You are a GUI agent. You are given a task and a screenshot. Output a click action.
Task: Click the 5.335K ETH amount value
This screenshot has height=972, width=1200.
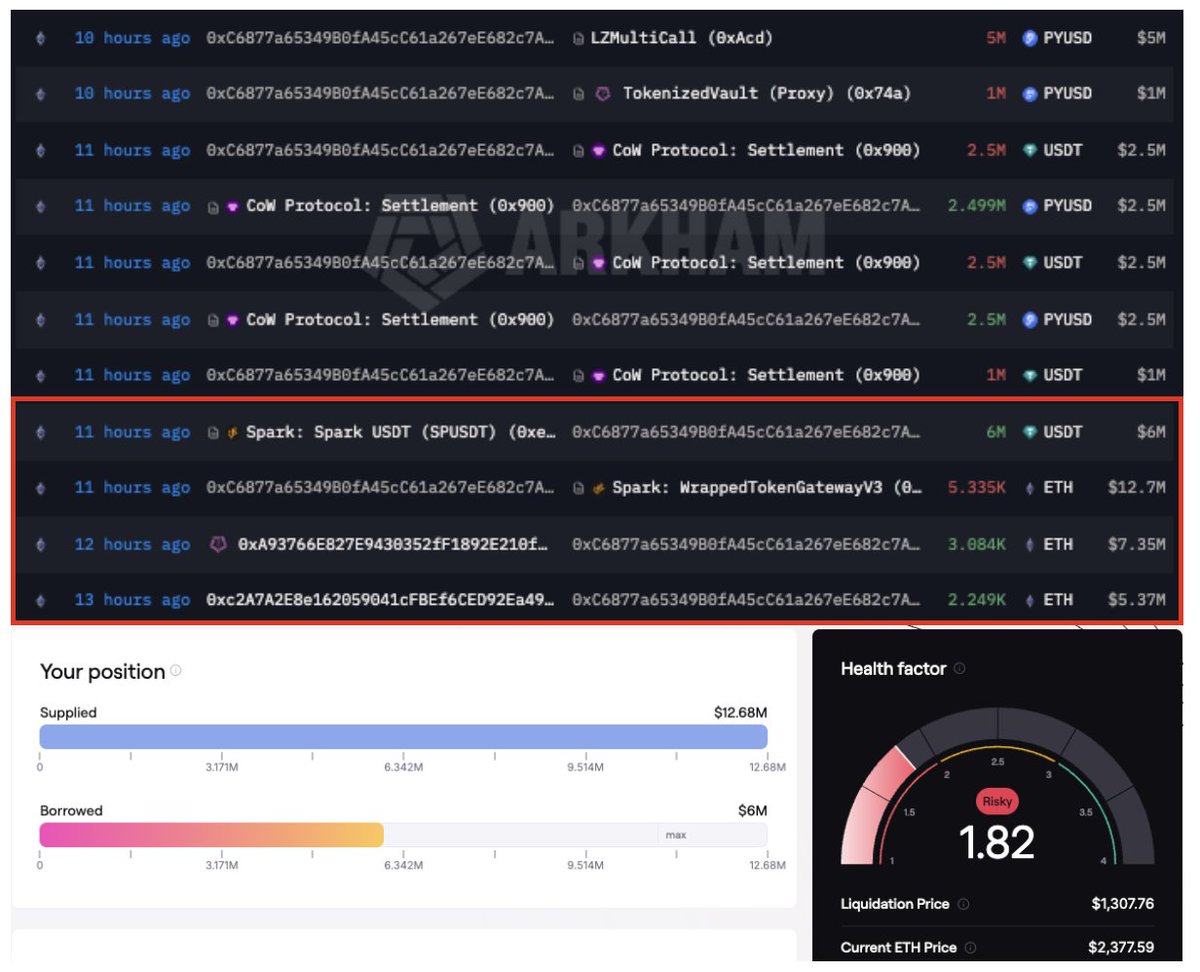(x=977, y=488)
